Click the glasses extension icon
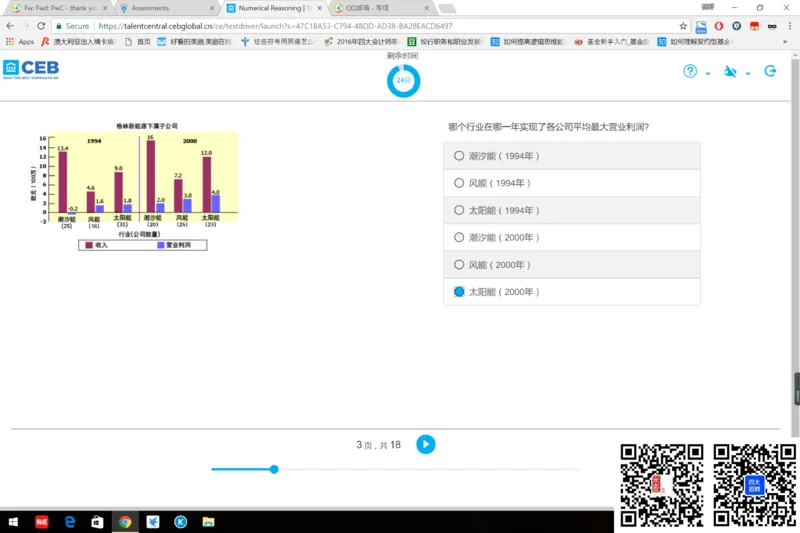Viewport: 800px width, 533px height. (x=772, y=26)
